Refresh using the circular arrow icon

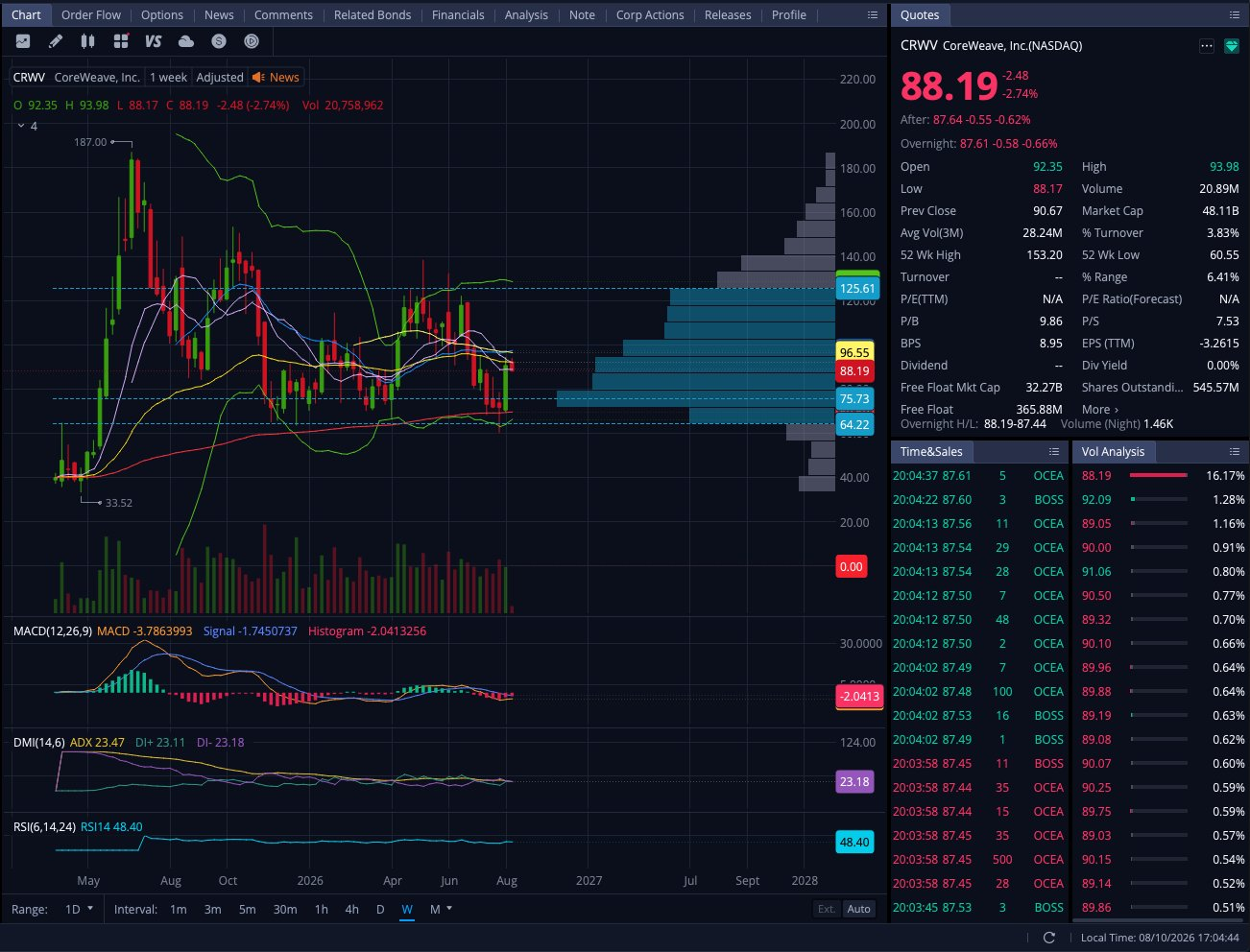pos(1049,938)
